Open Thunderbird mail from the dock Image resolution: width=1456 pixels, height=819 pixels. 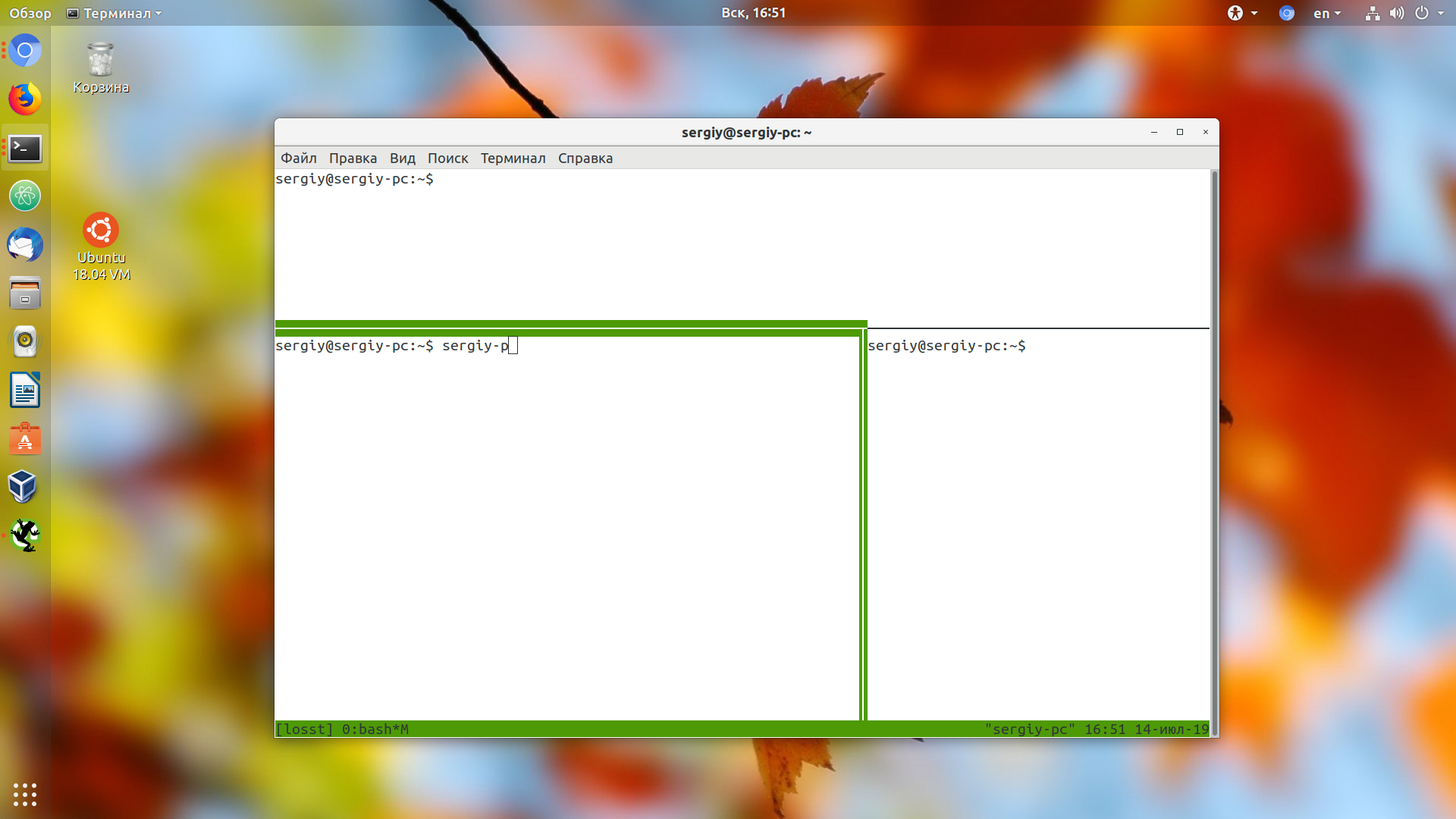[25, 245]
